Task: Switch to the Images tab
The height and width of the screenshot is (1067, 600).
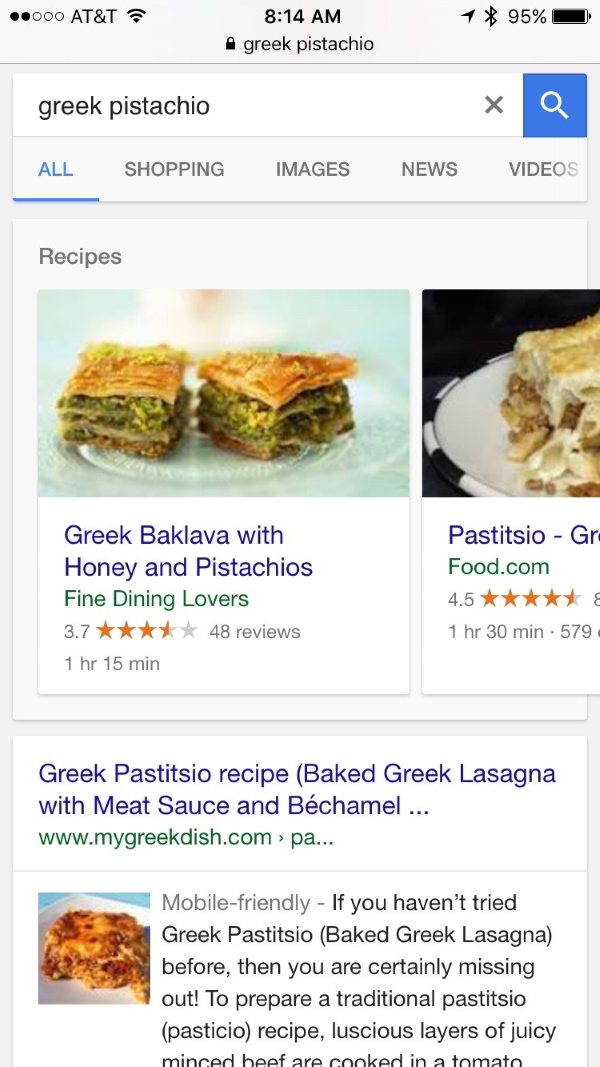Action: point(313,169)
